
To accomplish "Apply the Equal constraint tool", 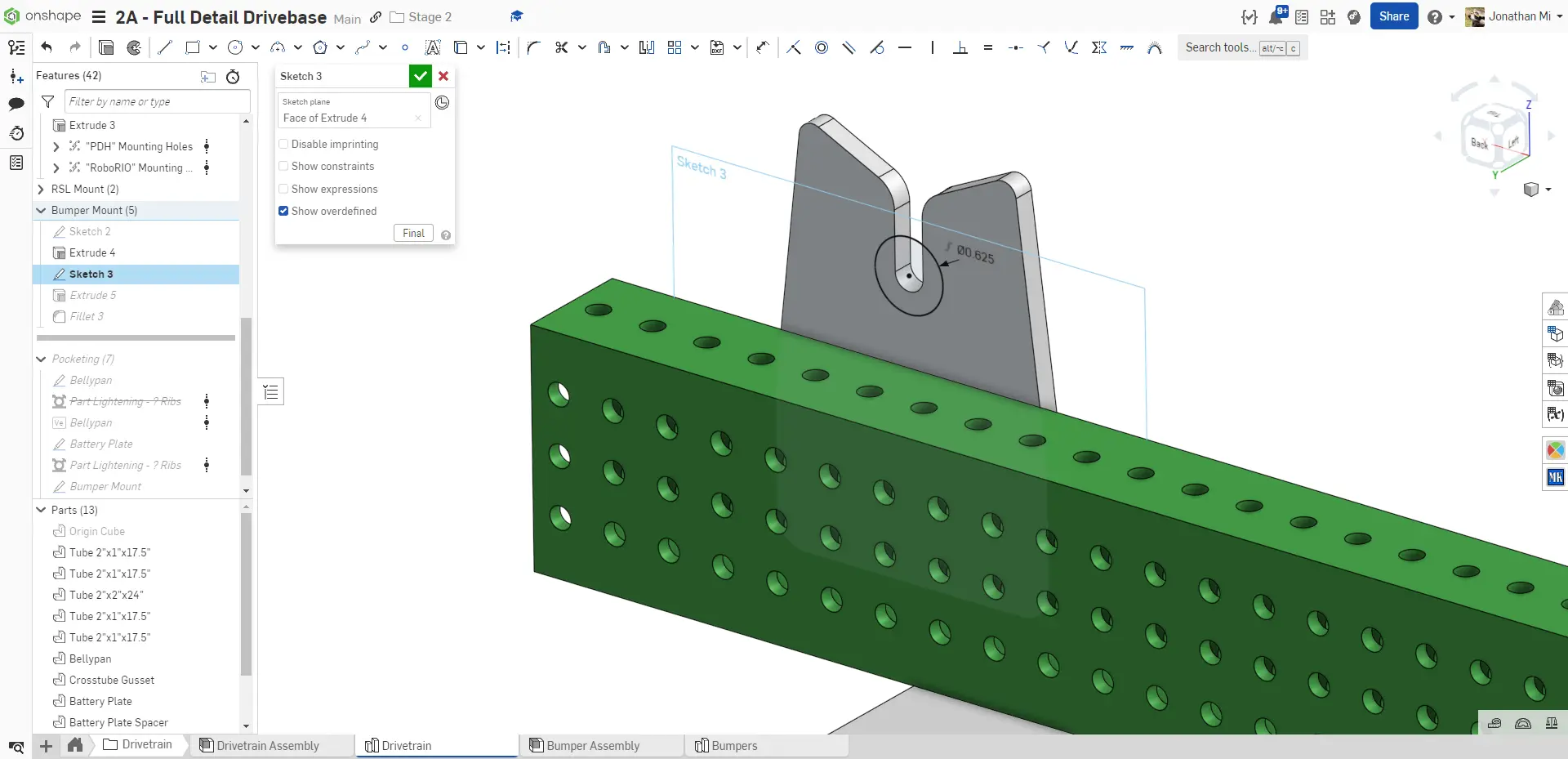I will [x=988, y=47].
